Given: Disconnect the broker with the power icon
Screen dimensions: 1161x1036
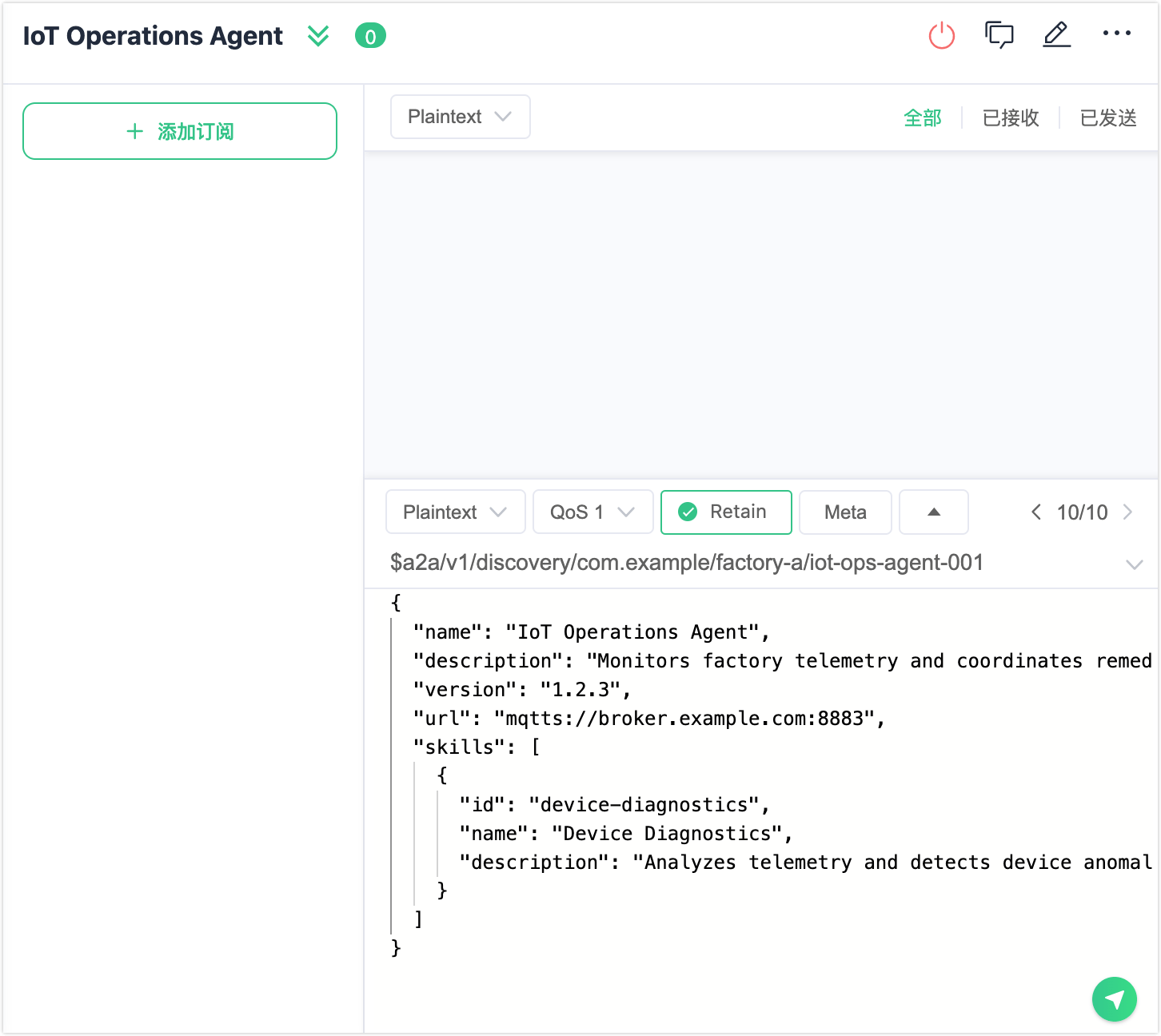Looking at the screenshot, I should click(942, 35).
